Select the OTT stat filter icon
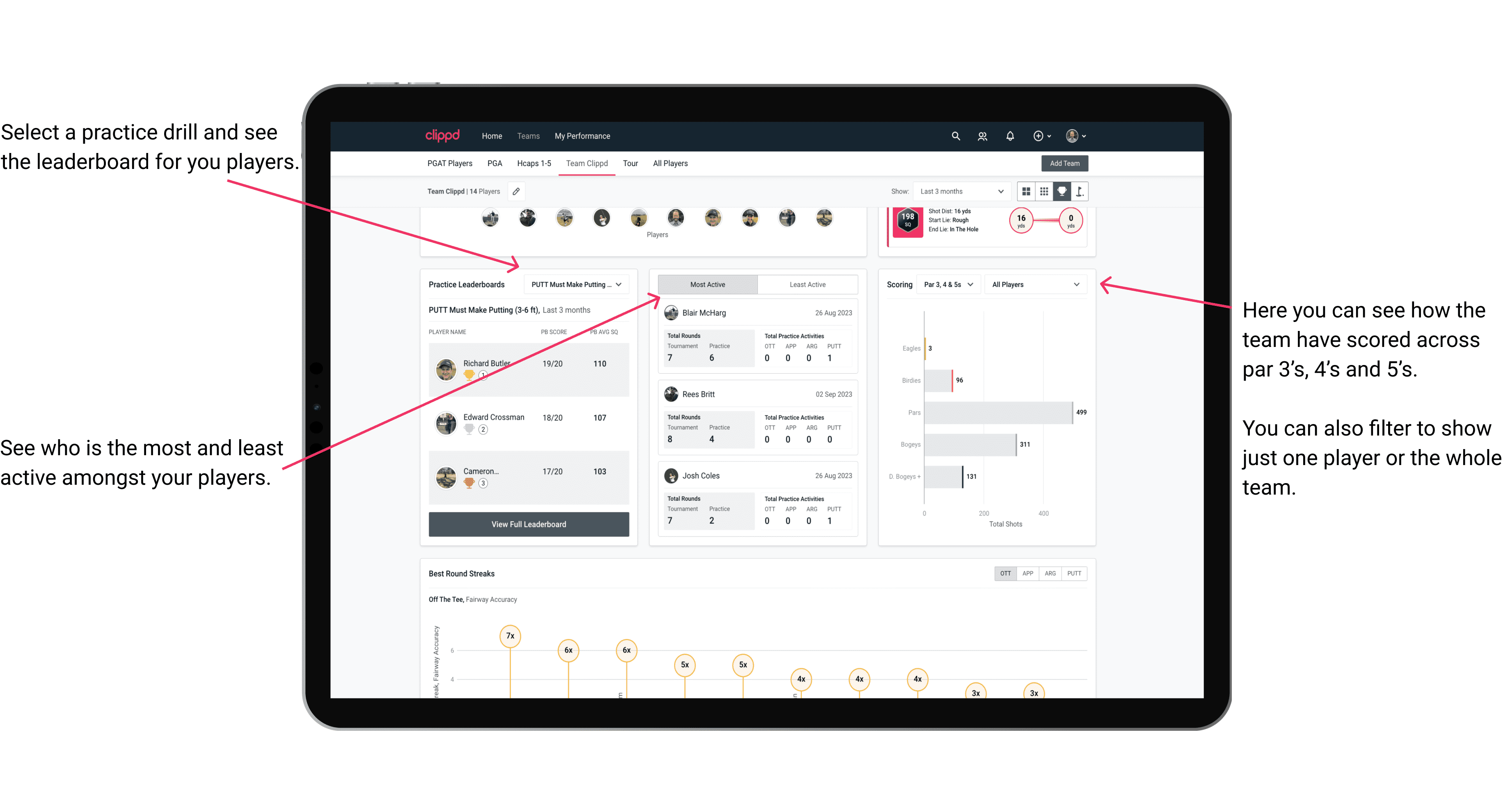This screenshot has height=812, width=1510. point(1006,573)
